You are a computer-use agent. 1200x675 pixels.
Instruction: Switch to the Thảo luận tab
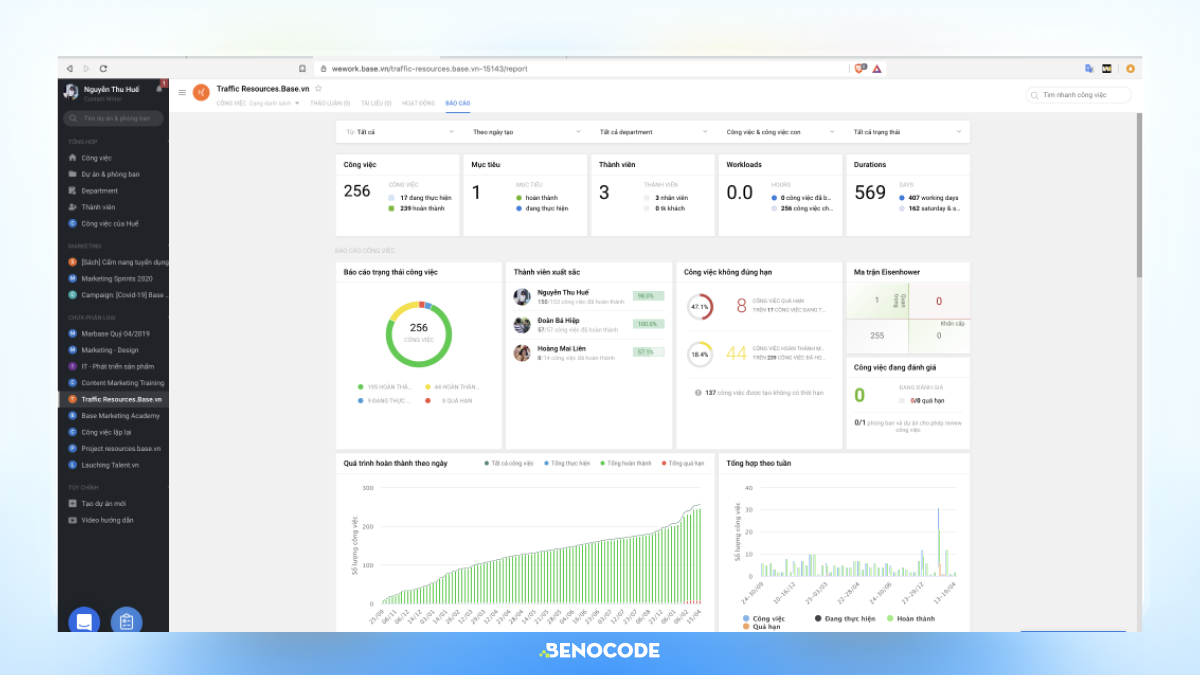point(330,103)
